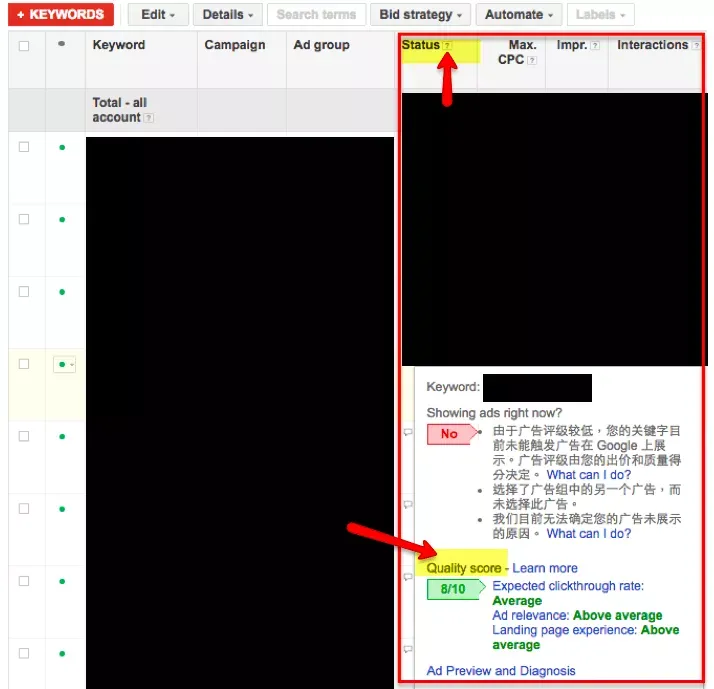Click the Max. CPC help question mark
Image resolution: width=714 pixels, height=689 pixels.
click(531, 60)
